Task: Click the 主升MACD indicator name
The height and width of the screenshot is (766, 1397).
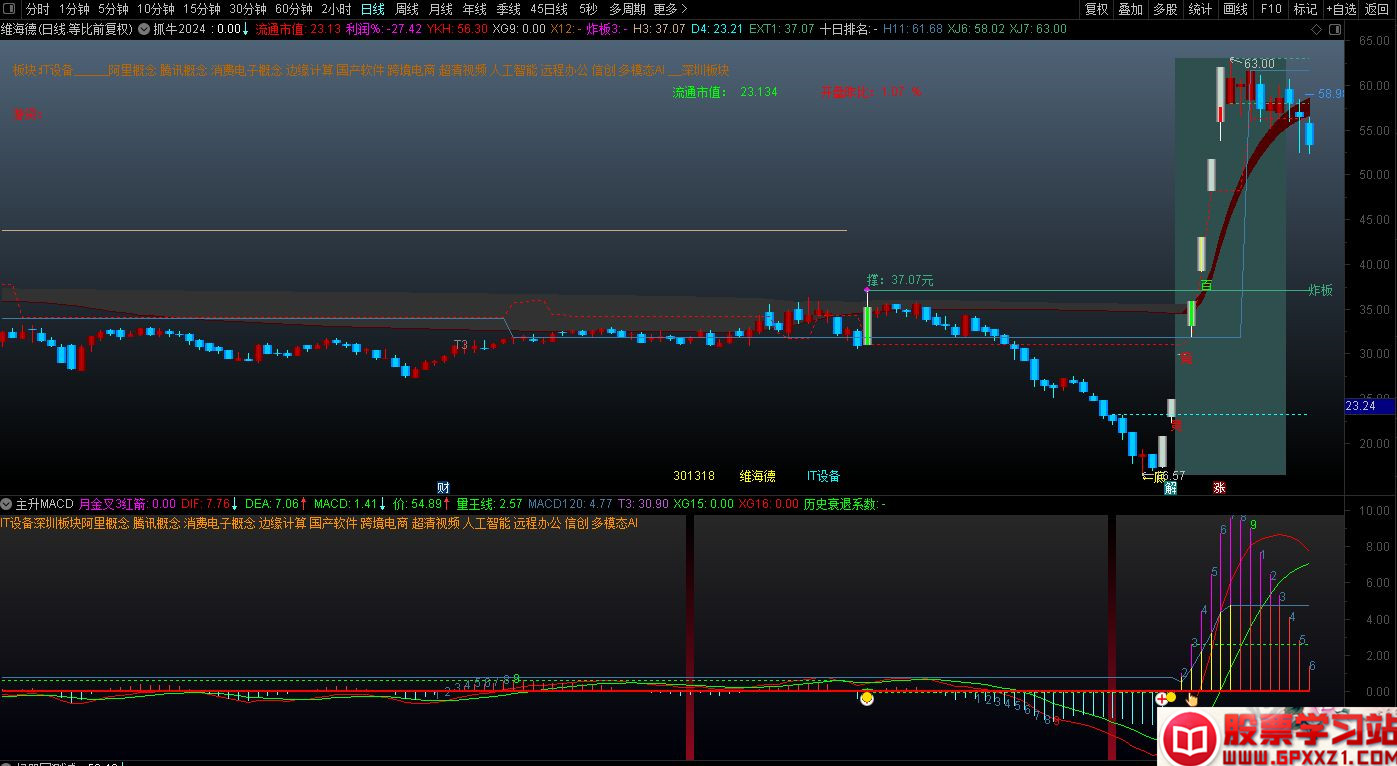Action: [x=45, y=504]
